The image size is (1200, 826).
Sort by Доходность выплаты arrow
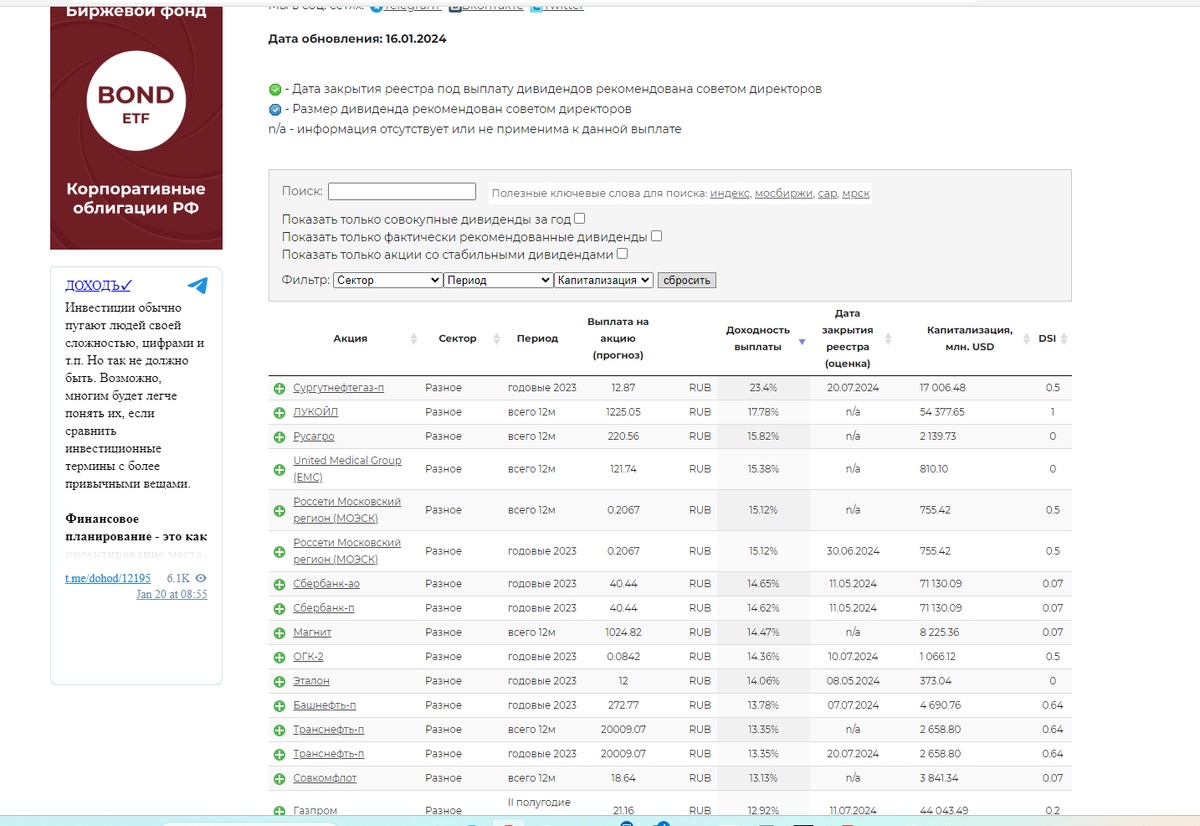click(x=801, y=342)
